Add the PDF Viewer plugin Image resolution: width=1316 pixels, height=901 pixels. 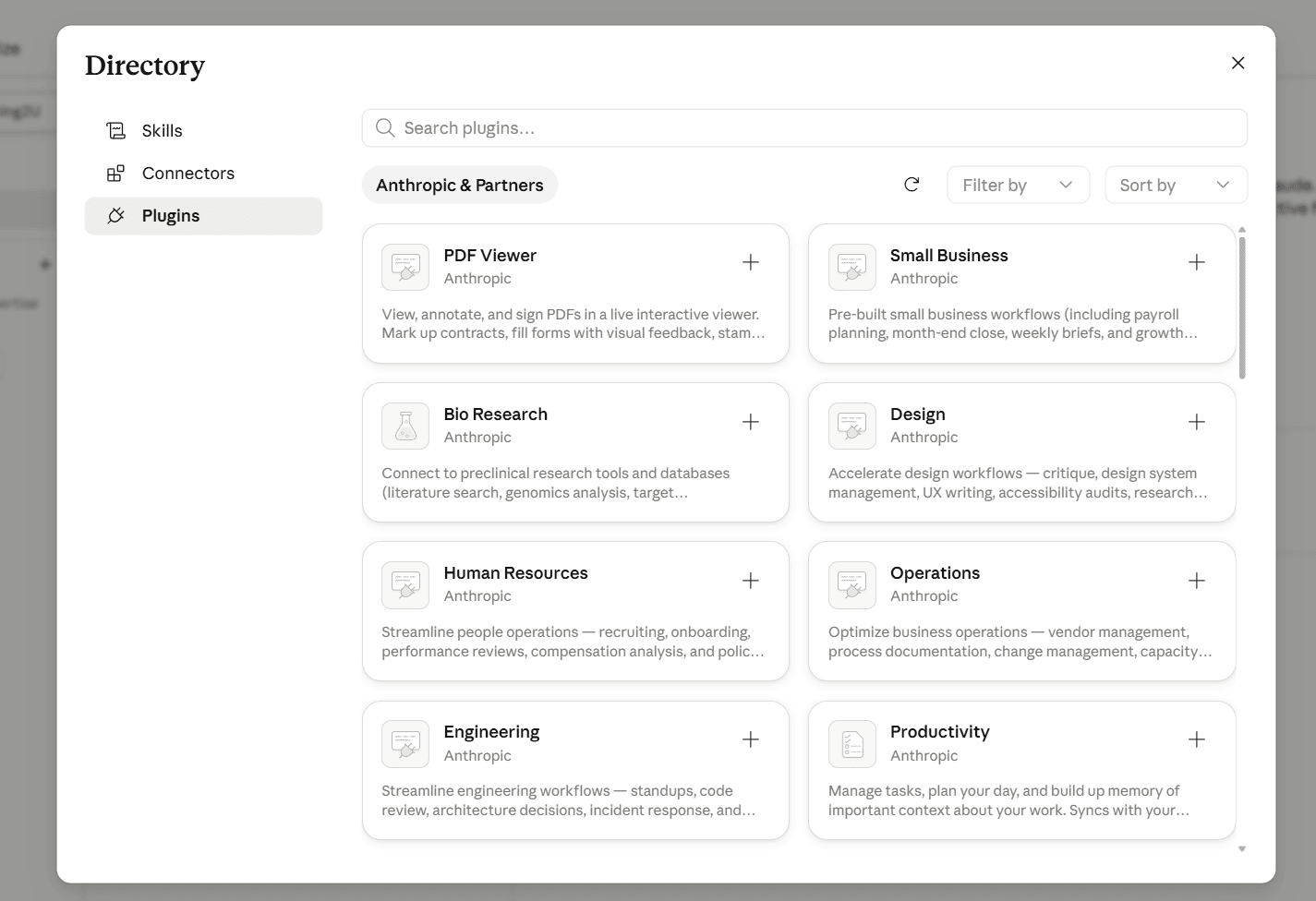point(751,262)
